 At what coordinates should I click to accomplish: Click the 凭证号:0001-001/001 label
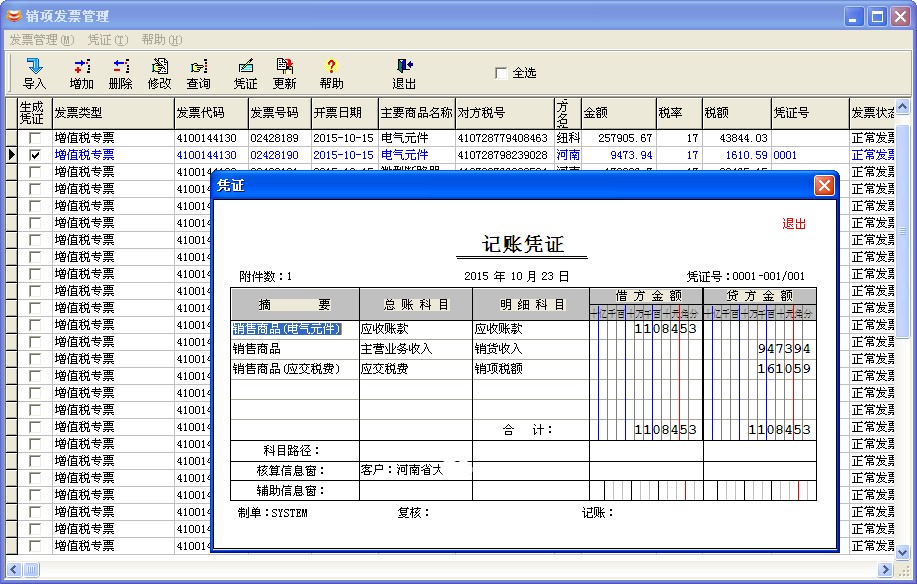(746, 276)
